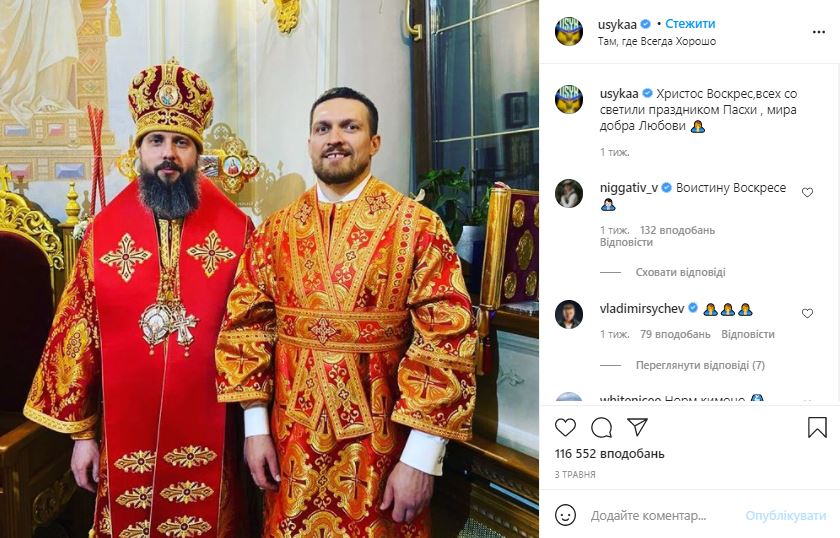Click Опублікувати to post comment
Viewport: 840px width, 538px height.
pos(785,516)
